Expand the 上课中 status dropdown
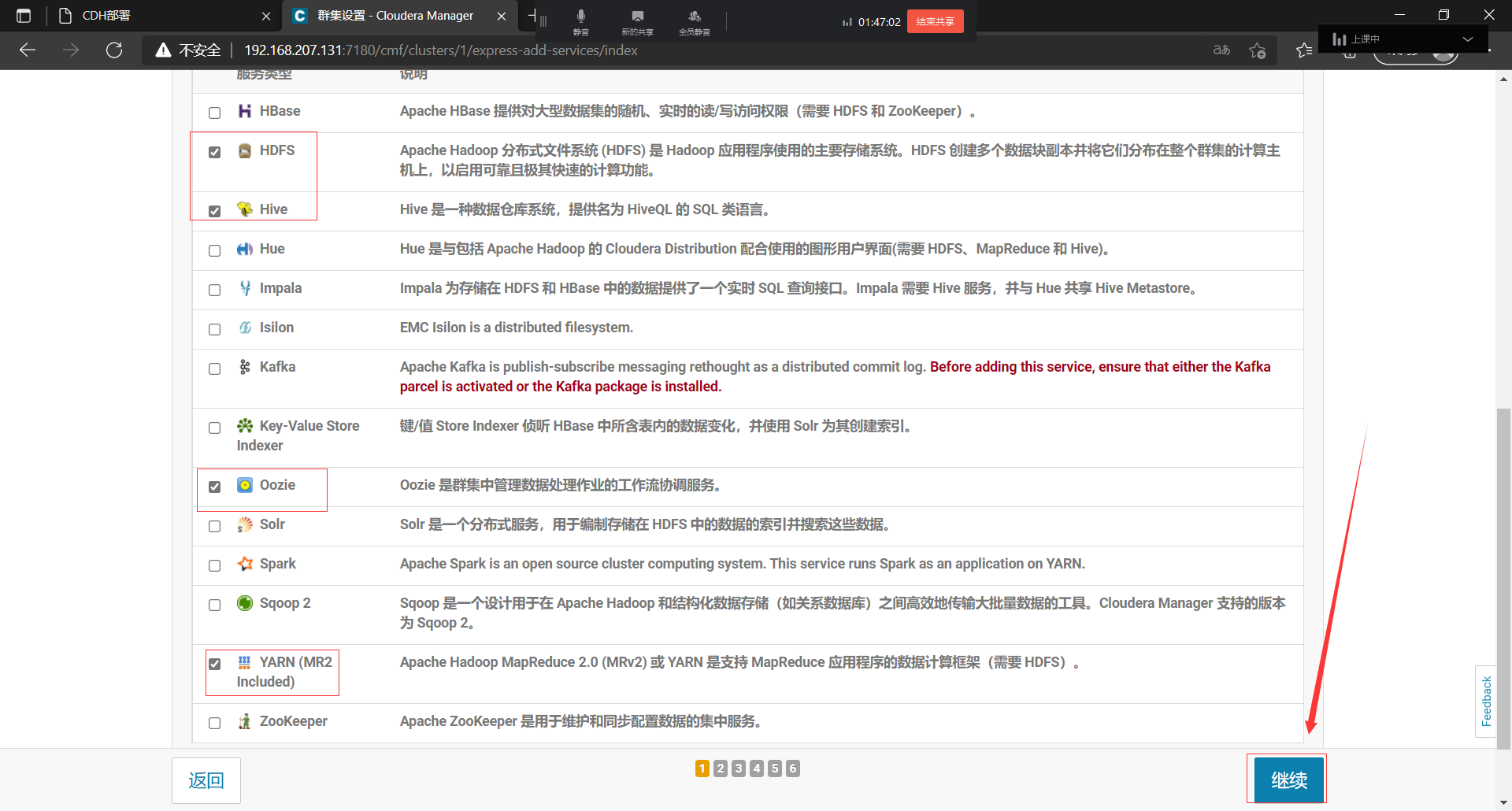The height and width of the screenshot is (811, 1512). (1468, 39)
